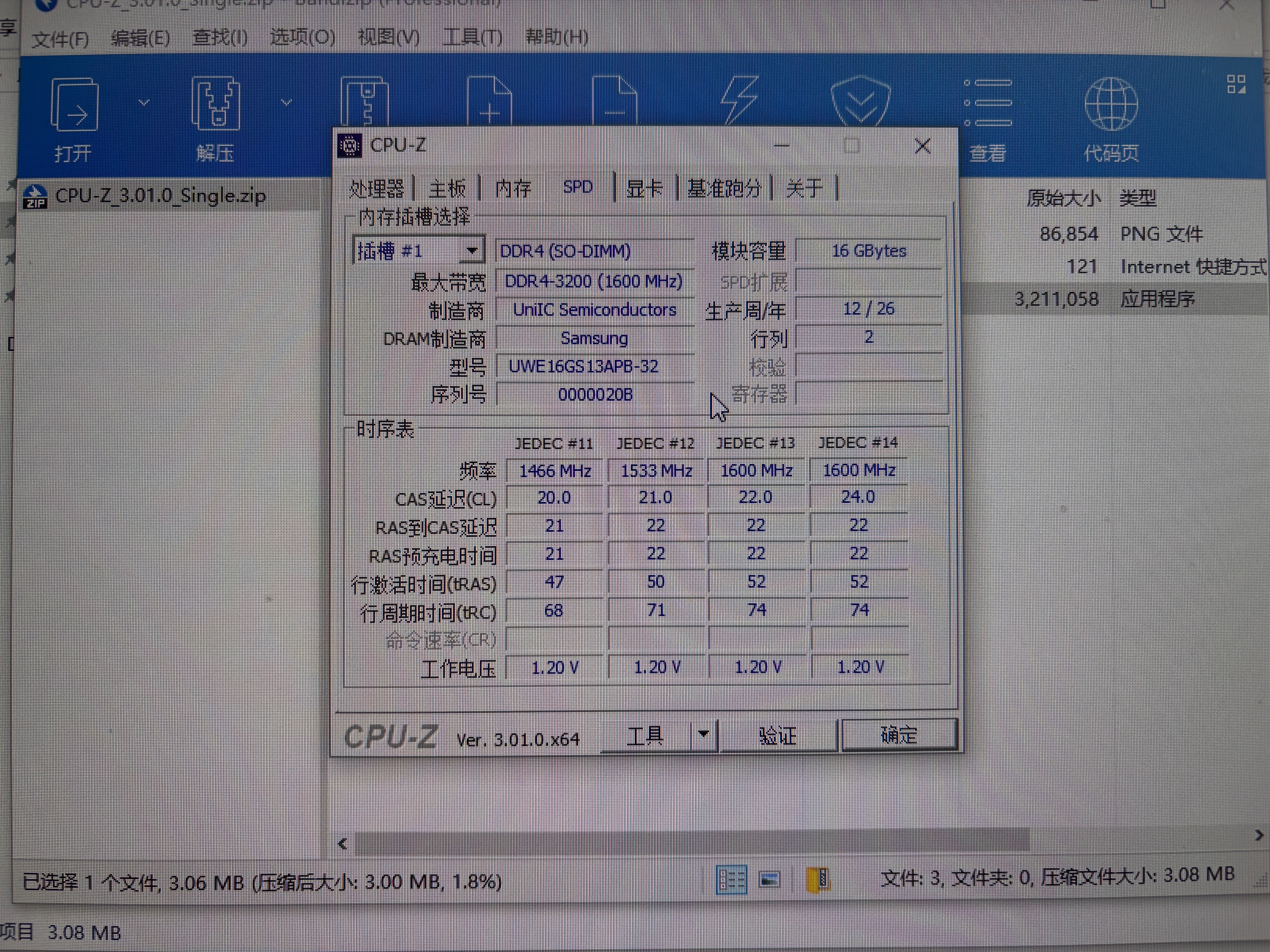The height and width of the screenshot is (952, 1270).
Task: Switch to the 基准跑分 tab in CPU-Z
Action: pos(724,188)
